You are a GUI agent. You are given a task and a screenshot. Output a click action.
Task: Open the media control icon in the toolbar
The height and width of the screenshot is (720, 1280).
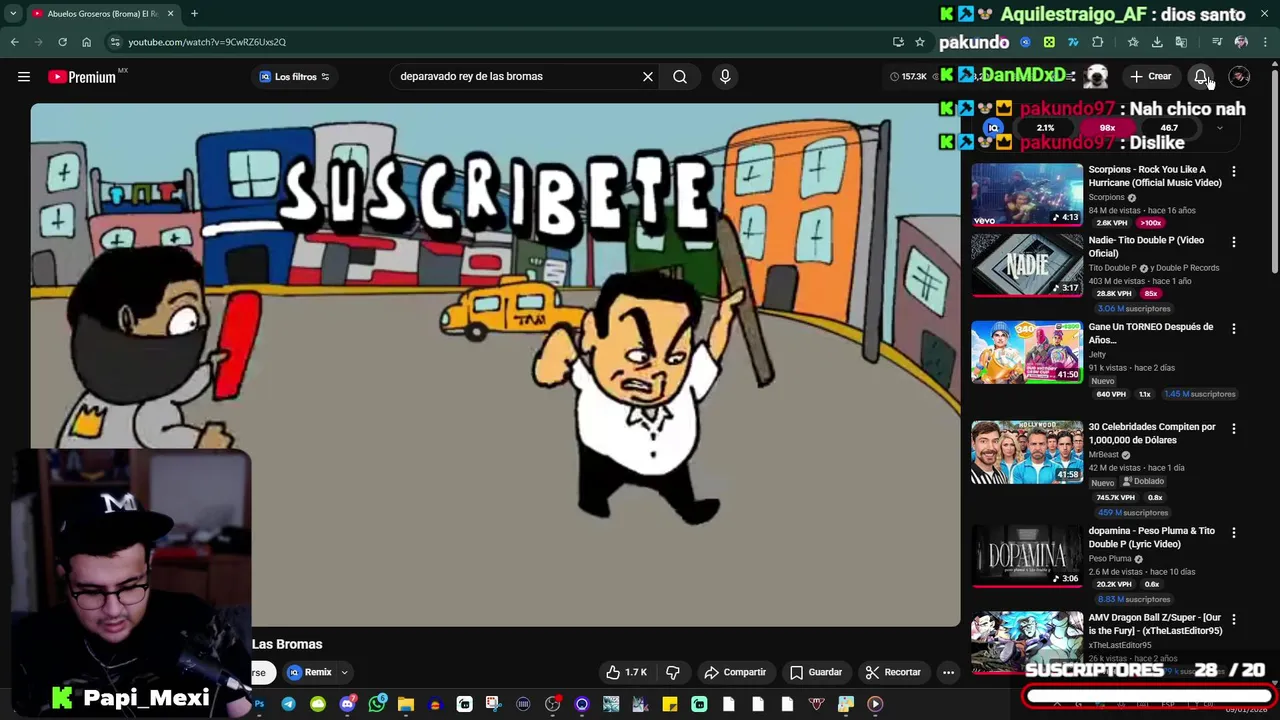(x=1217, y=42)
